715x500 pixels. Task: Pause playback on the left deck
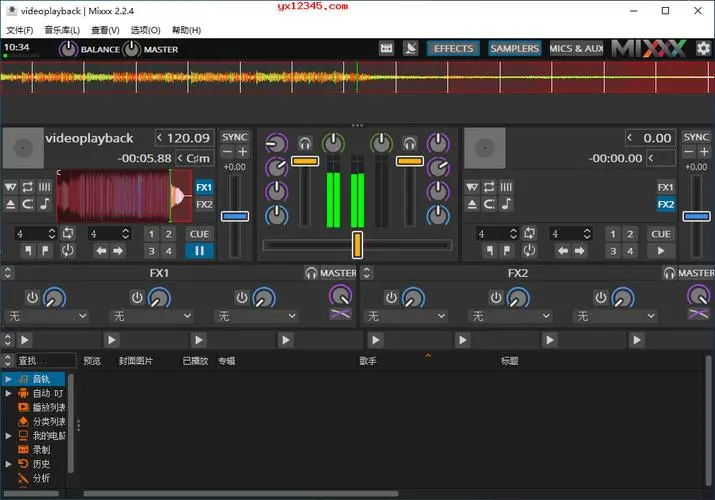click(x=199, y=251)
